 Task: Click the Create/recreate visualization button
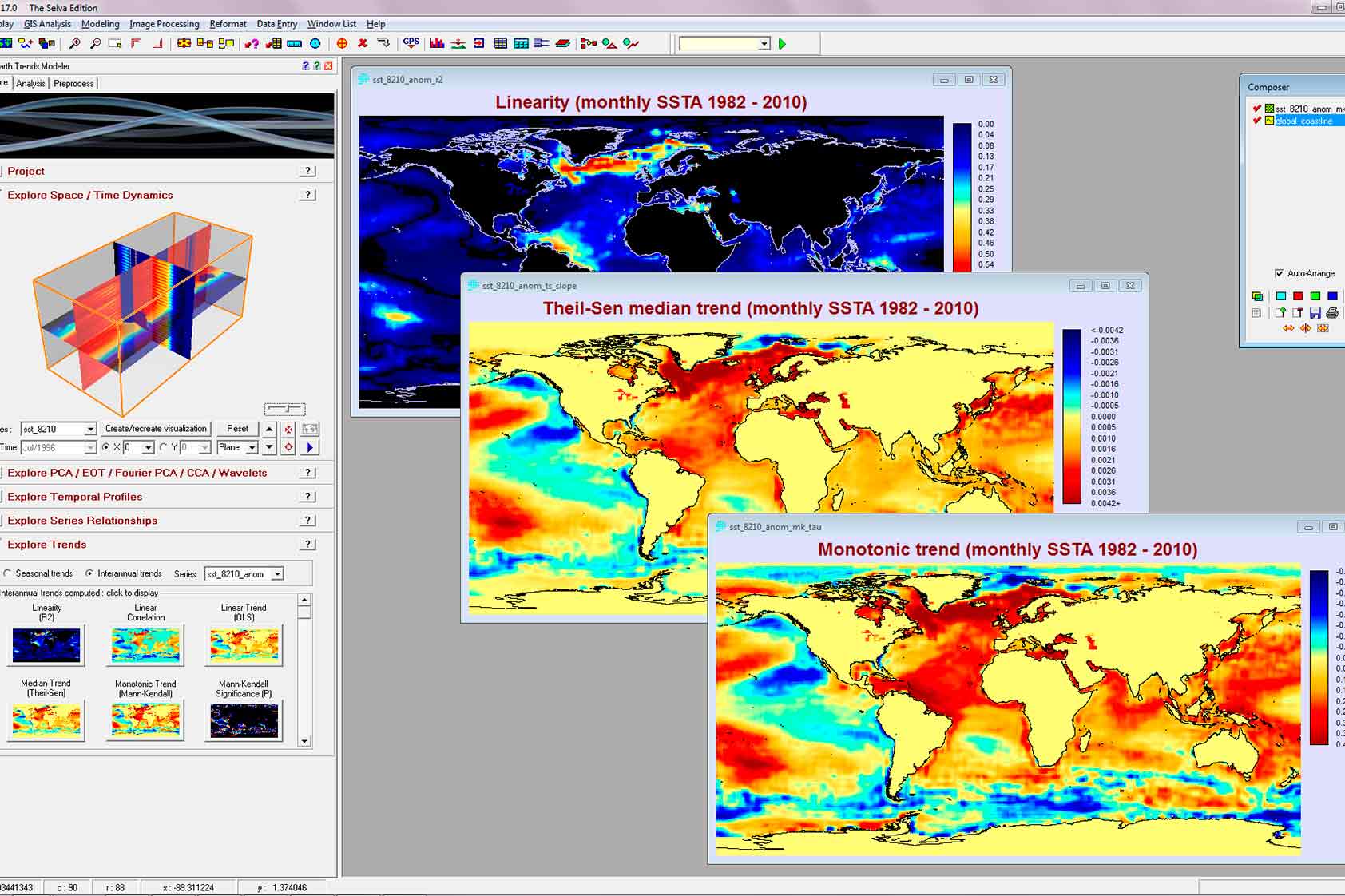[x=156, y=429]
